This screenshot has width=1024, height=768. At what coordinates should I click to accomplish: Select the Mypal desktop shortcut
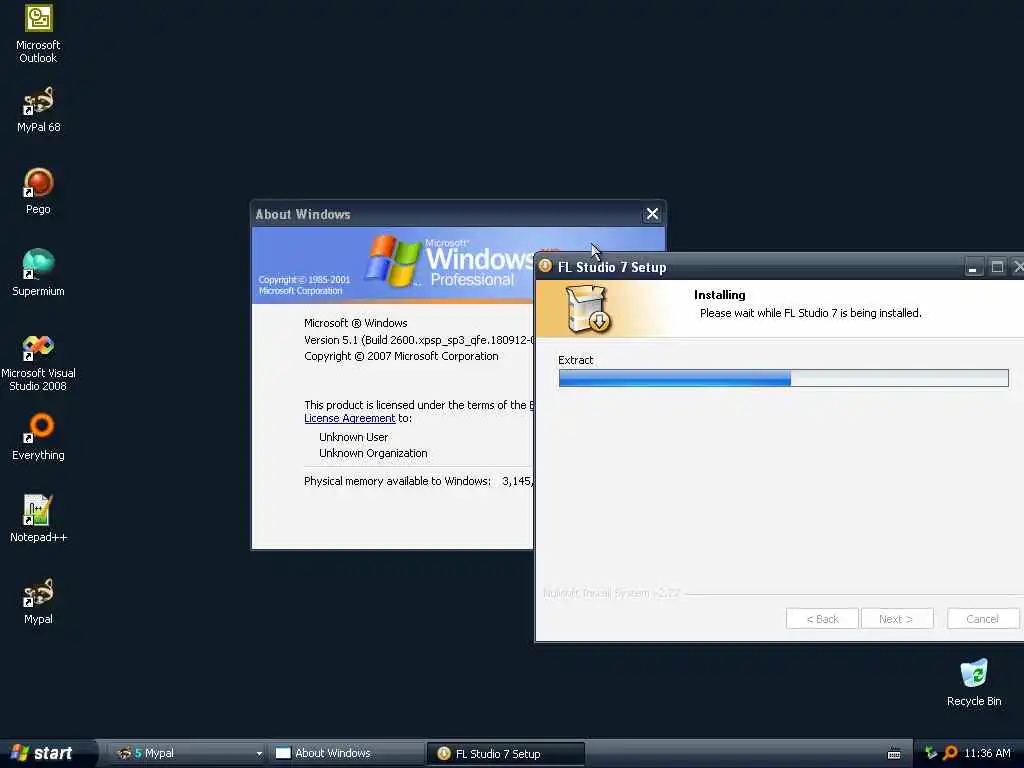38,601
